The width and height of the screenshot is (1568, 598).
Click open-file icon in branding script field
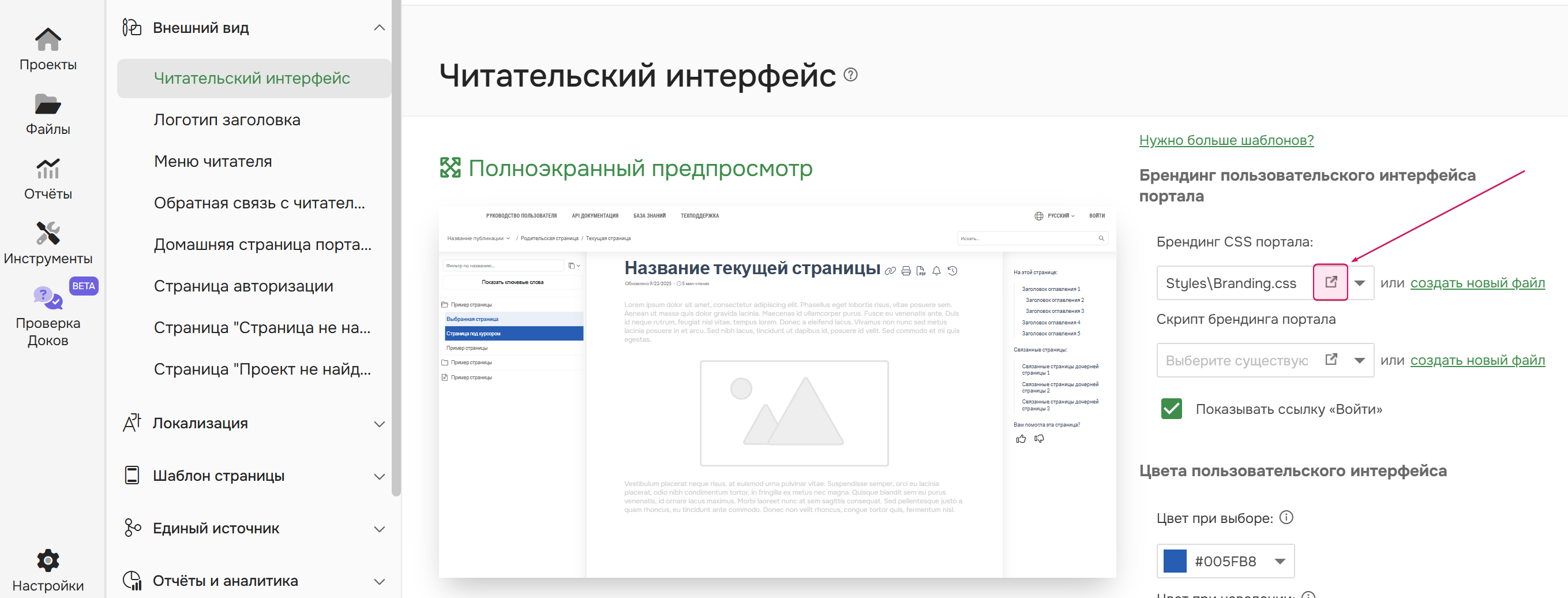pyautogui.click(x=1331, y=359)
